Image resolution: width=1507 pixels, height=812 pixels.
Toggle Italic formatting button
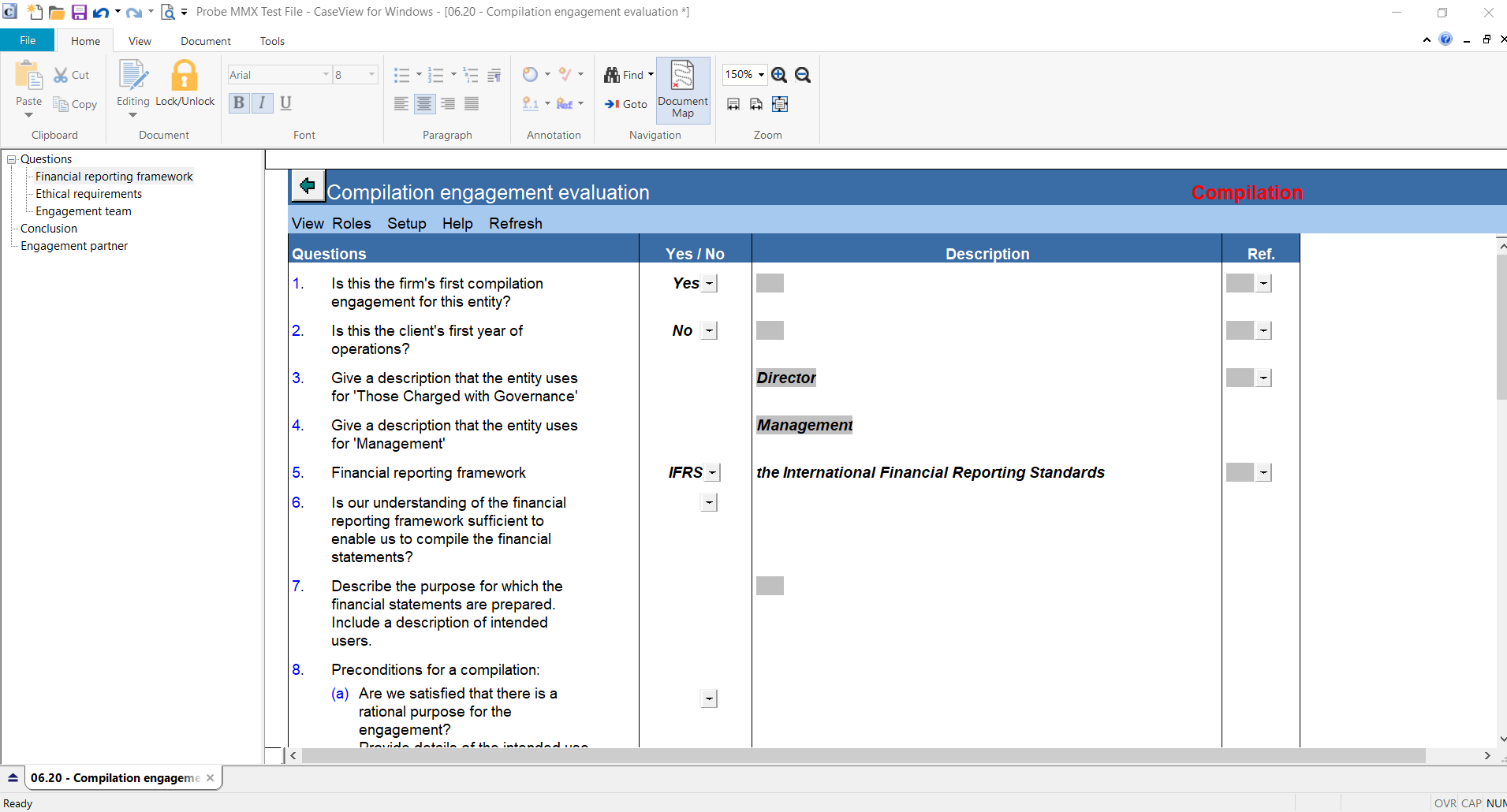(x=262, y=103)
